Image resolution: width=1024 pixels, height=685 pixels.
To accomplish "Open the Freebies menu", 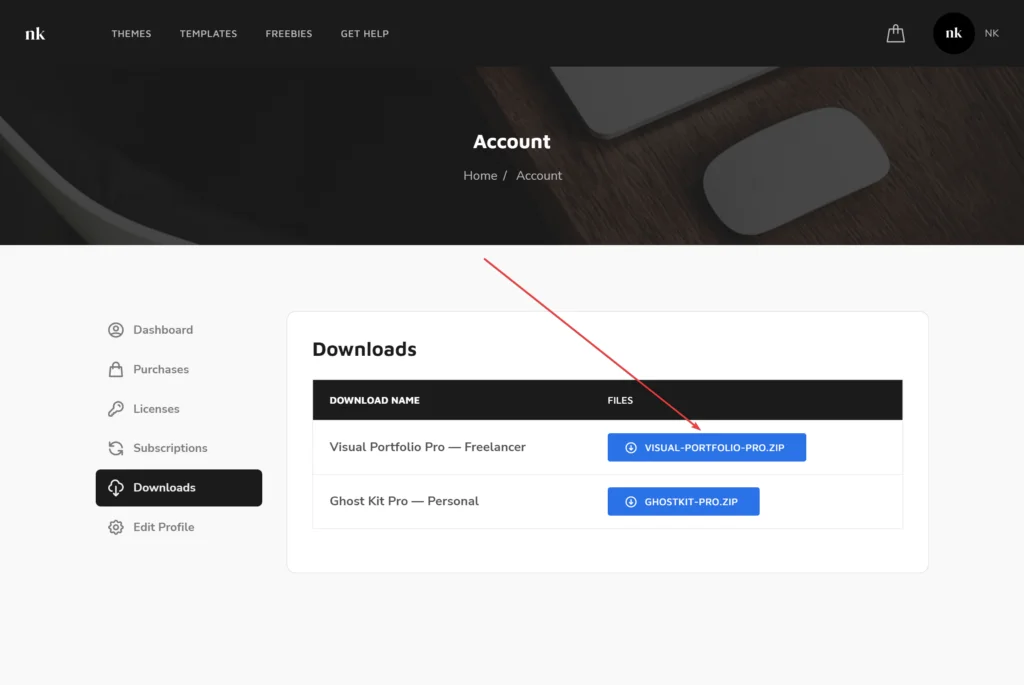I will (x=289, y=33).
